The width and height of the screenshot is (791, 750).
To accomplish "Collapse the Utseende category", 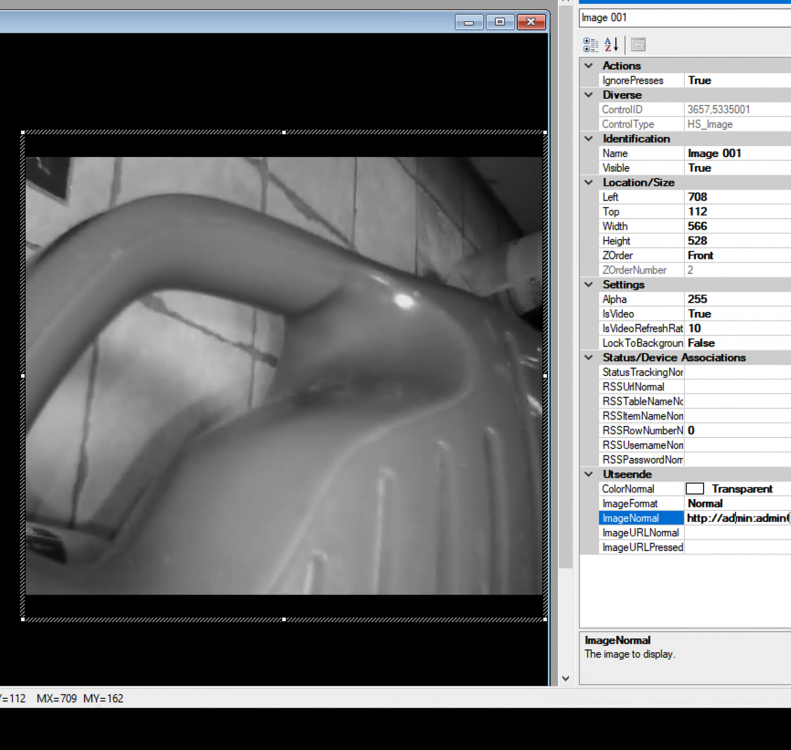I will tap(589, 474).
